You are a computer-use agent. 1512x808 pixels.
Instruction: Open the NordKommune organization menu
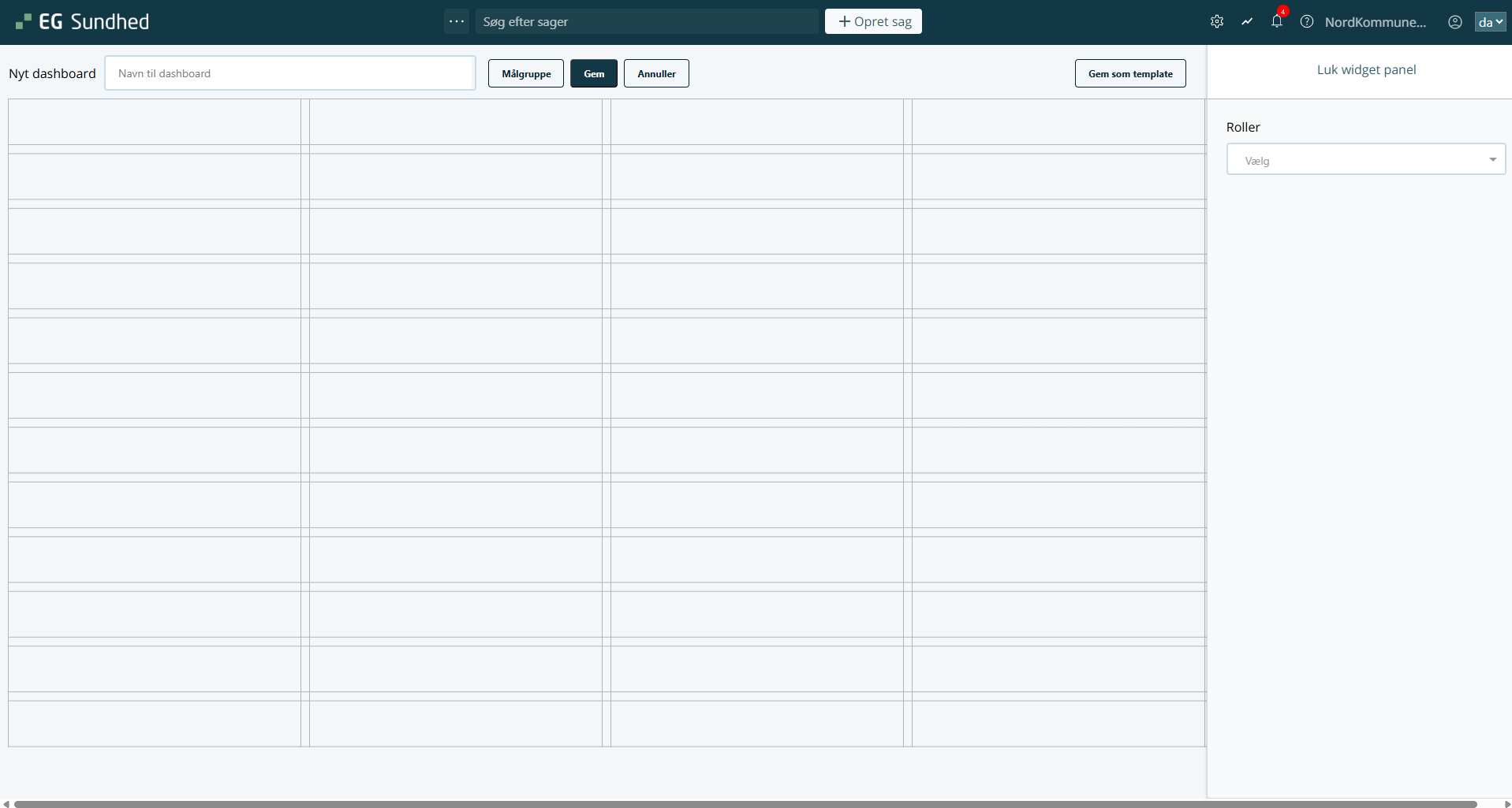coord(1375,22)
